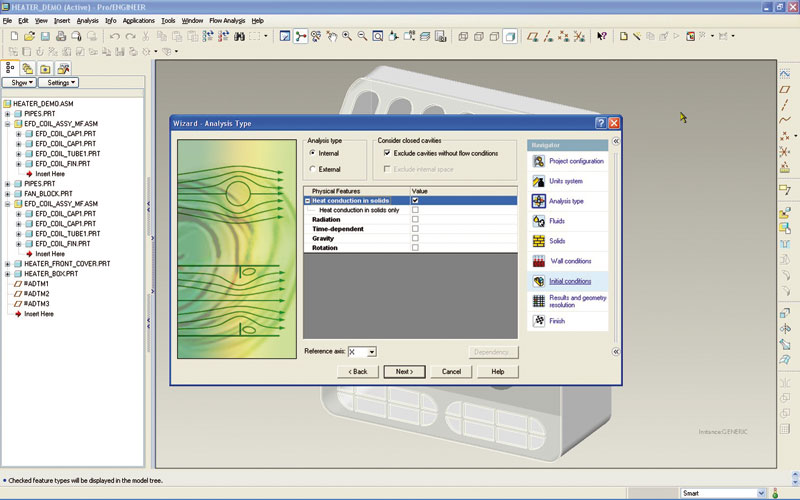The image size is (800, 500).
Task: Click the Refit zoom icon
Action: [x=378, y=36]
